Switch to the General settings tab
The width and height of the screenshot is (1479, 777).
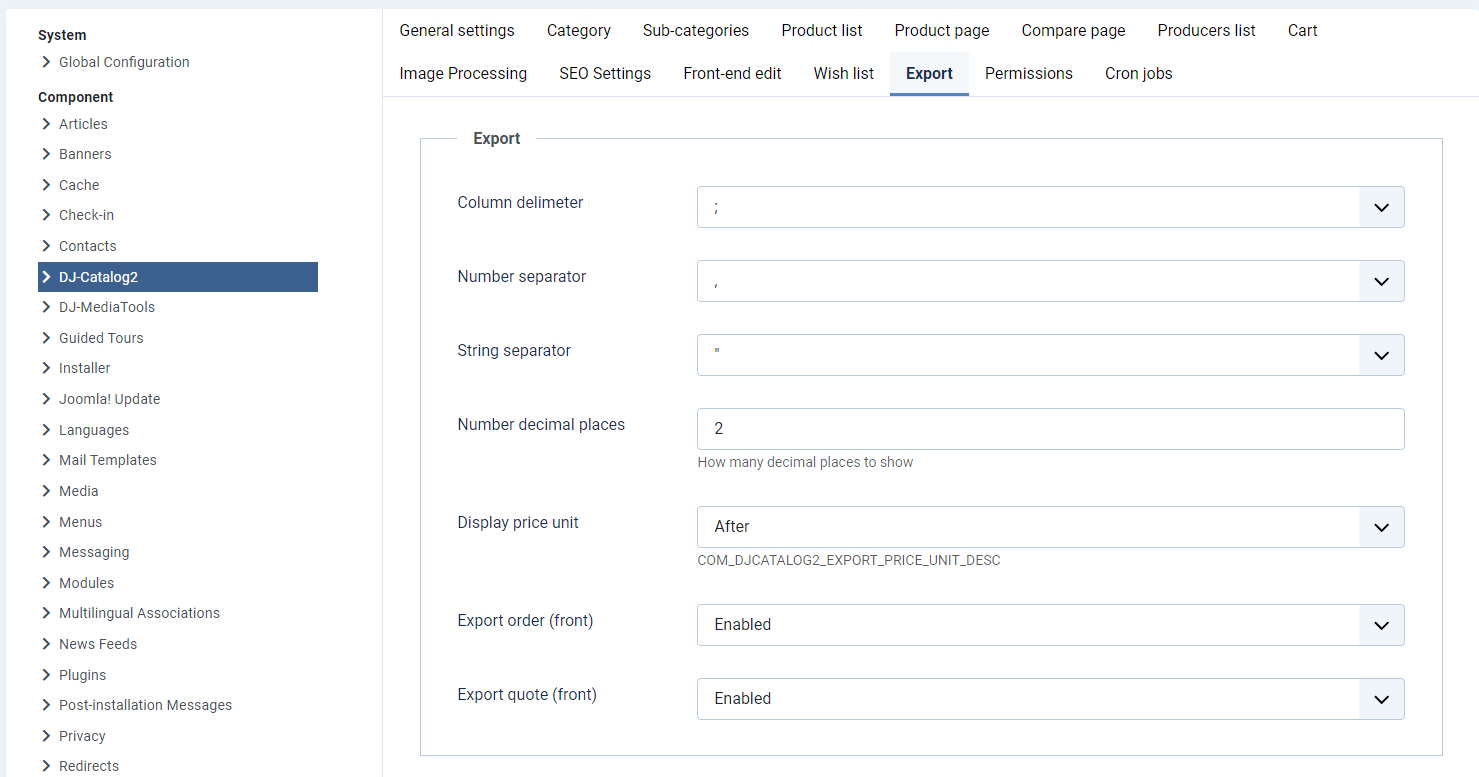(457, 30)
